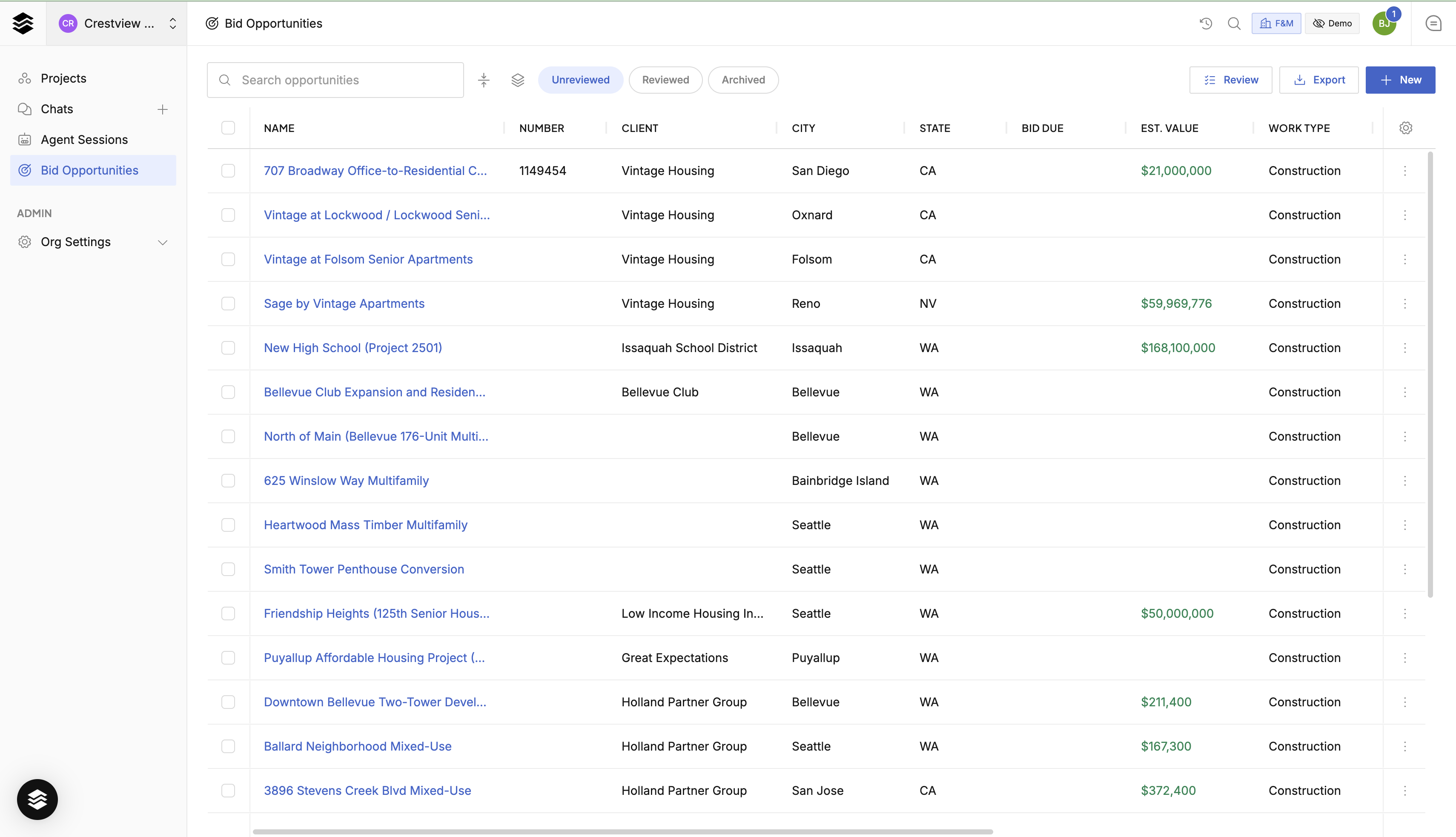
Task: Toggle the Demo visibility mode button
Action: [x=1332, y=23]
